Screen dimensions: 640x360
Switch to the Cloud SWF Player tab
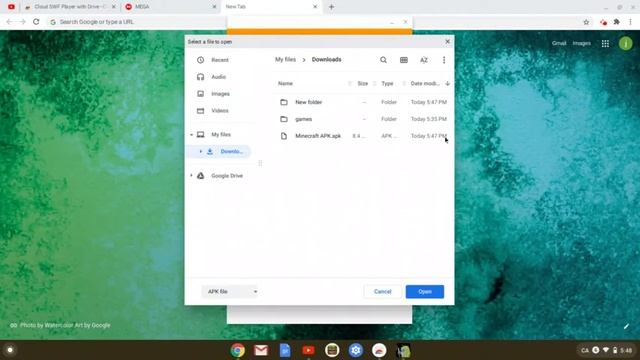click(70, 7)
